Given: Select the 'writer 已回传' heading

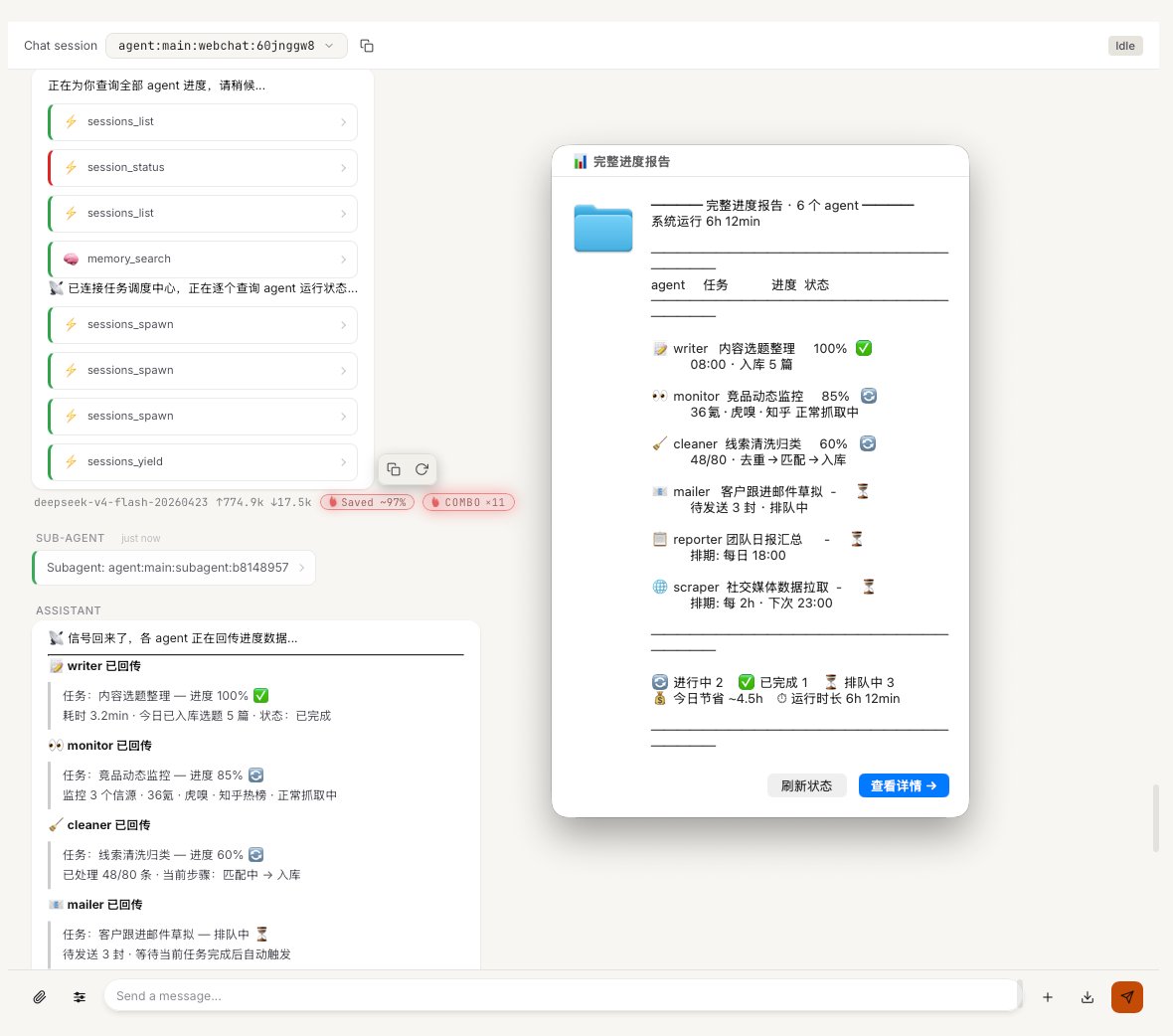Looking at the screenshot, I should point(104,666).
